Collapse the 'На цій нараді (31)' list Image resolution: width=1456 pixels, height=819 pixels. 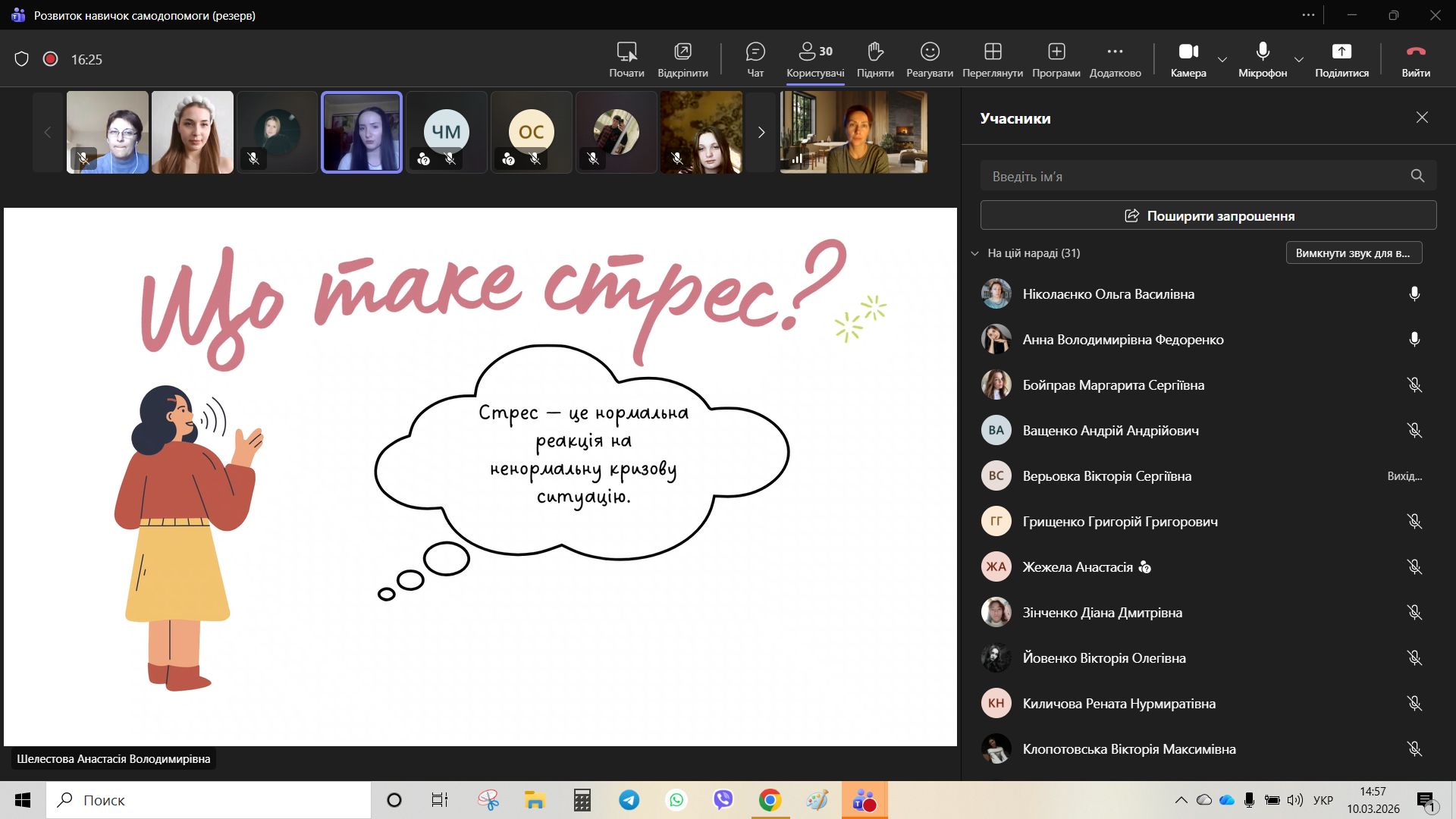(x=975, y=253)
